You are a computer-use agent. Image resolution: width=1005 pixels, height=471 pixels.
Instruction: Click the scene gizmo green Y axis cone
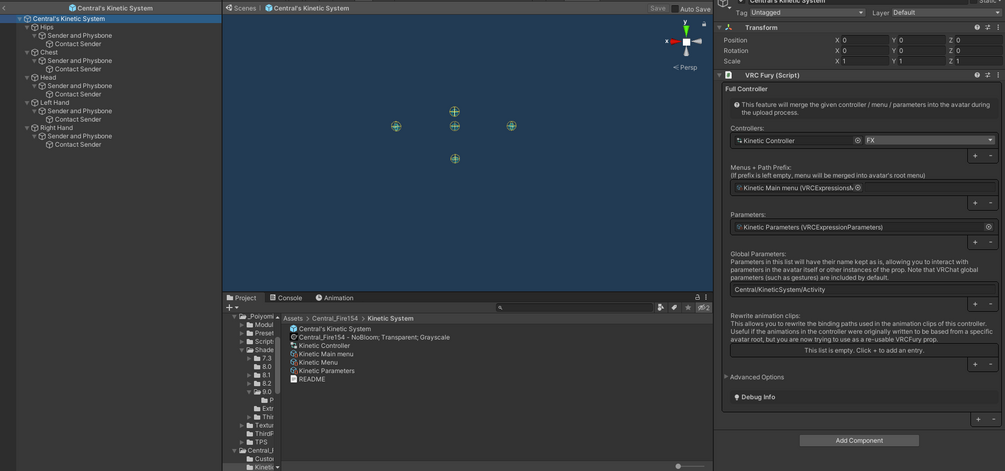(686, 31)
